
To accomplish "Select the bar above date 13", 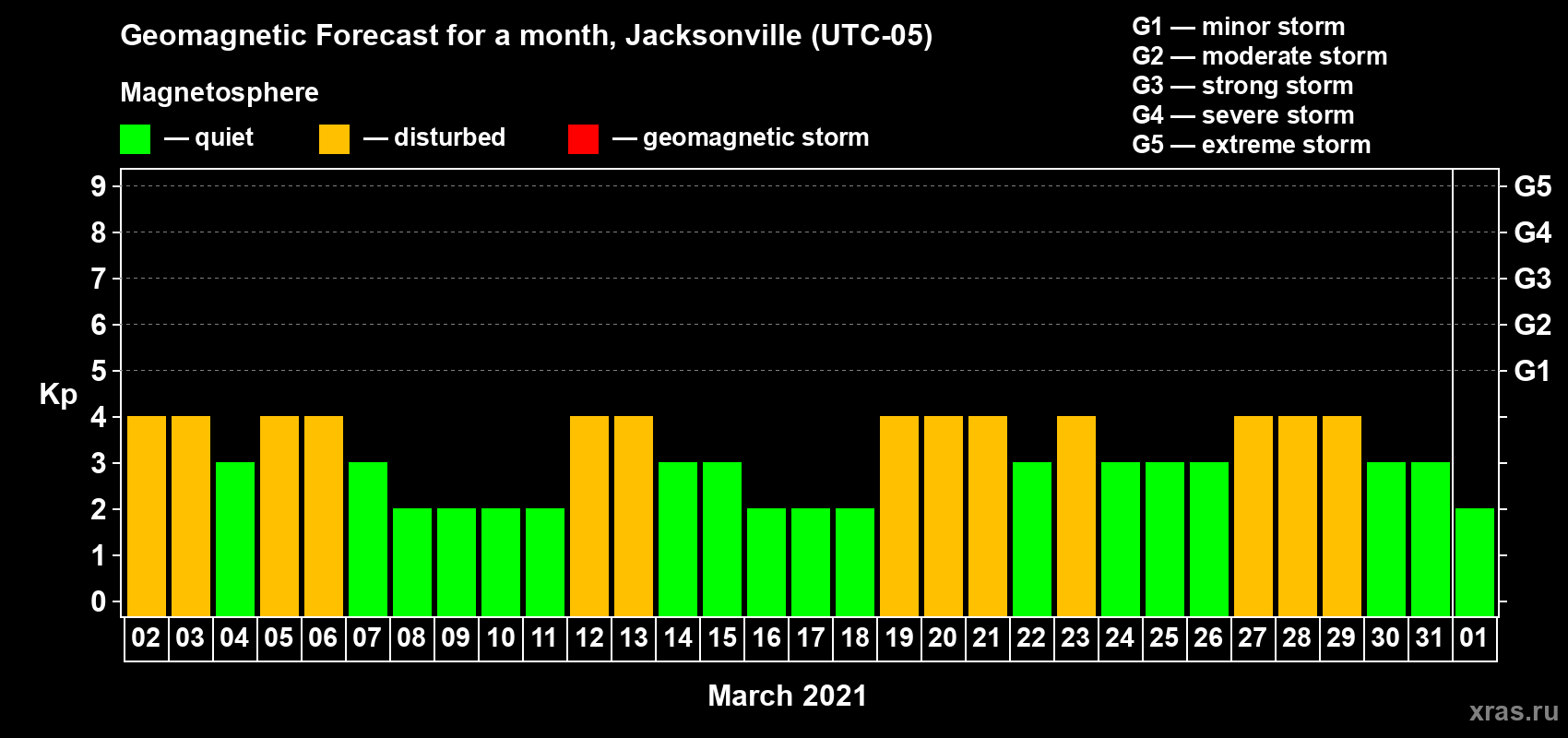I will [634, 517].
